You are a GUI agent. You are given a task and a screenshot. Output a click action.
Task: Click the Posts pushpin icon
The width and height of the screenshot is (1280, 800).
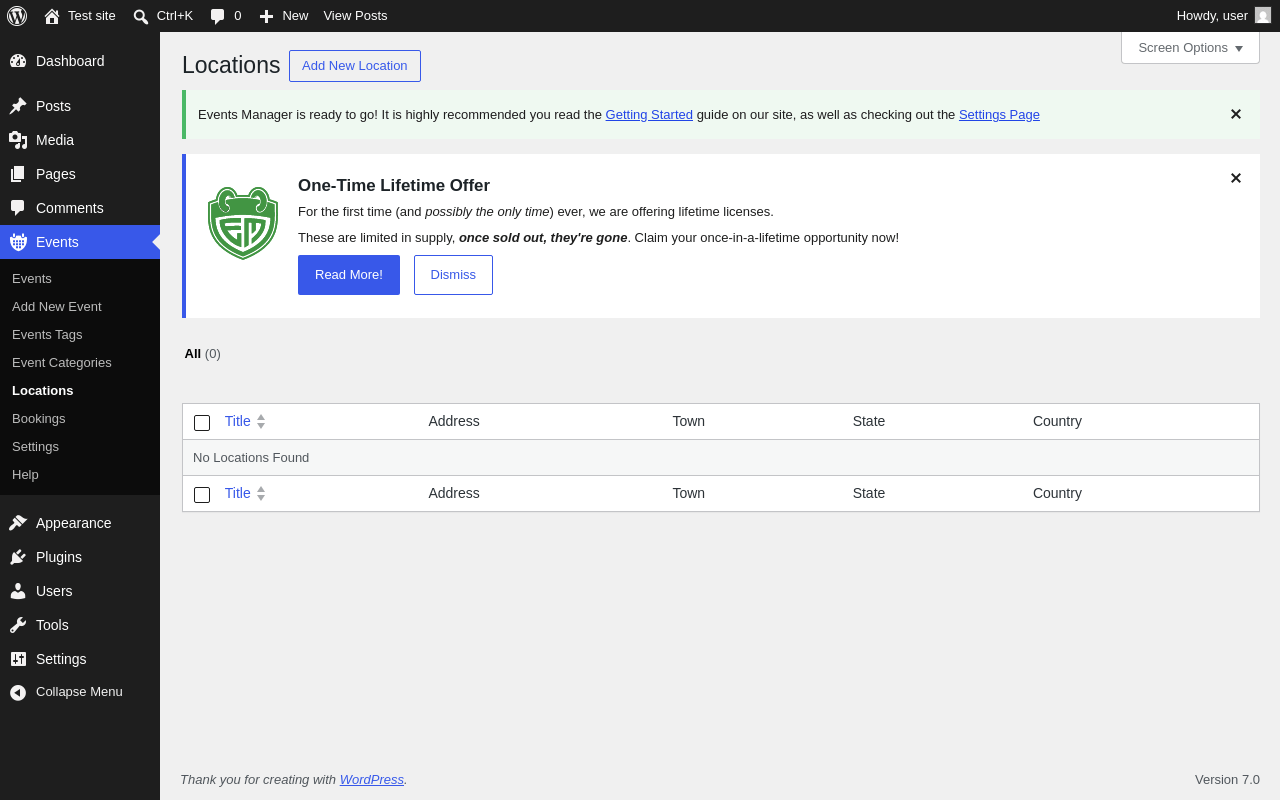pos(18,106)
